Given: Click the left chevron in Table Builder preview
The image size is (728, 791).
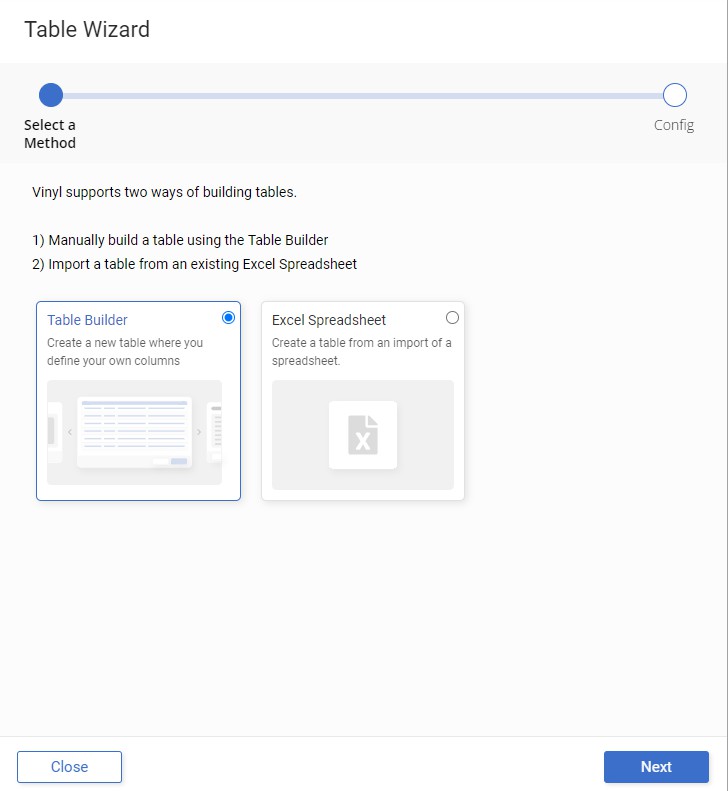Looking at the screenshot, I should (70, 432).
